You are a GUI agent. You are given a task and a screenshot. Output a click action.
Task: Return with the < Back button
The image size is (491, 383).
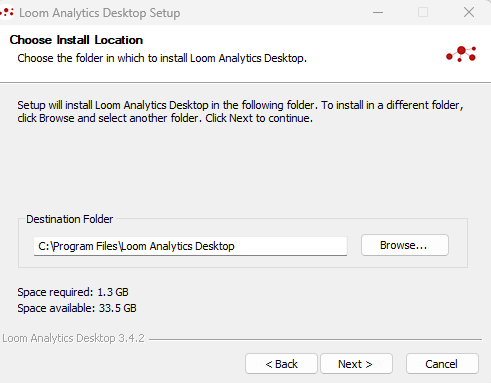point(281,364)
